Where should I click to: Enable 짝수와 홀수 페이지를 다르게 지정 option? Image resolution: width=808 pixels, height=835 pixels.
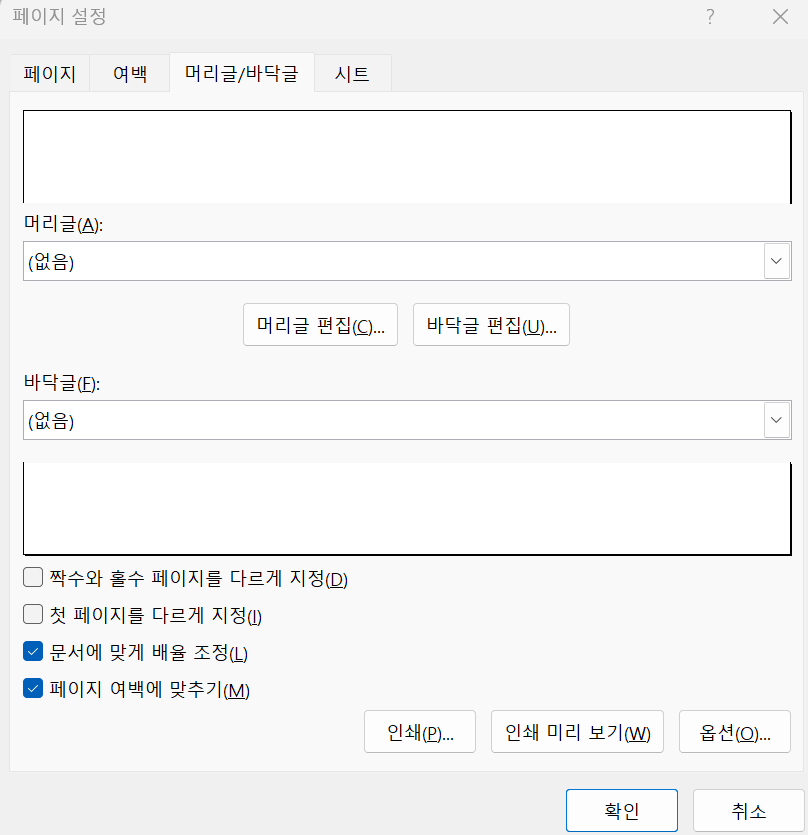[31, 576]
